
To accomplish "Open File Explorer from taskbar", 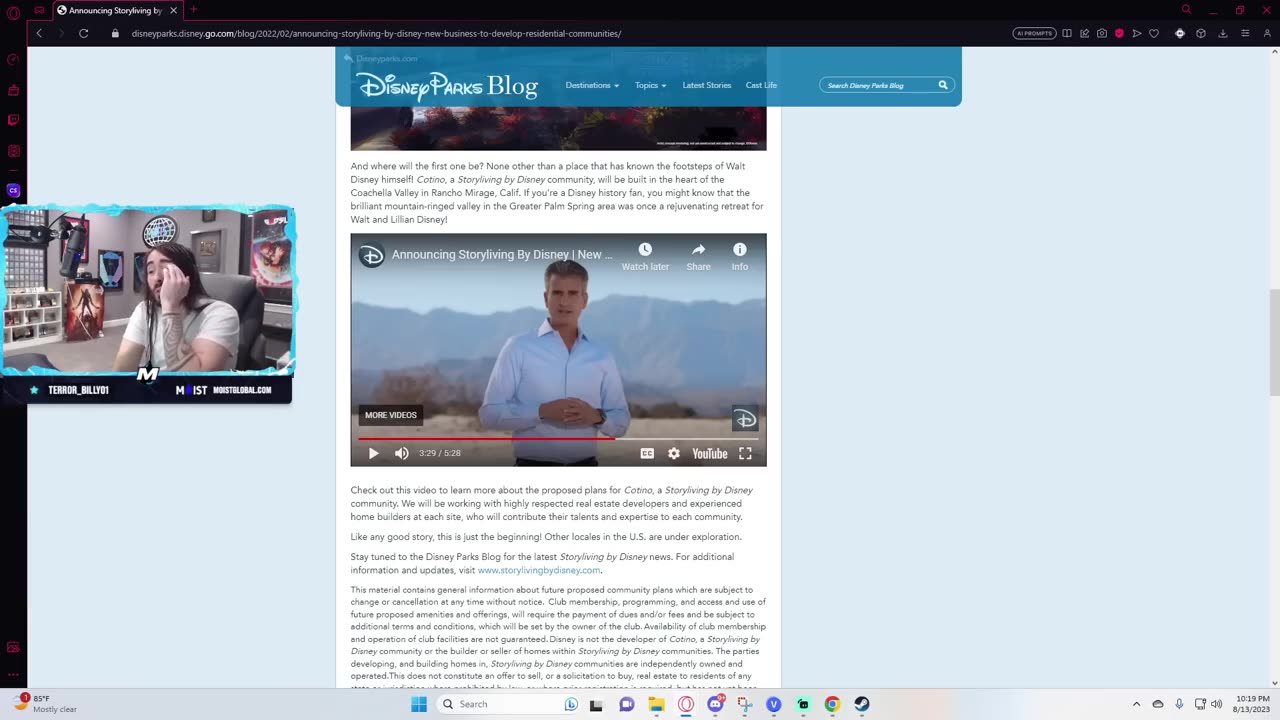I will [x=656, y=704].
